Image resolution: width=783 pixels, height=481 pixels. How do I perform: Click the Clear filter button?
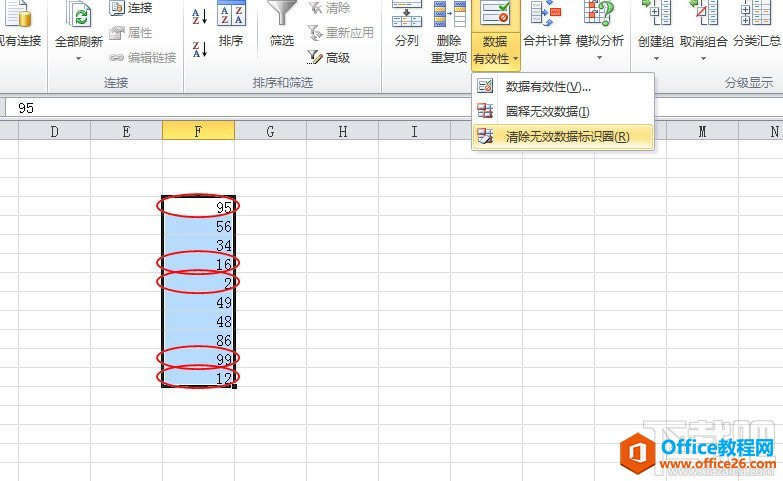pos(329,7)
